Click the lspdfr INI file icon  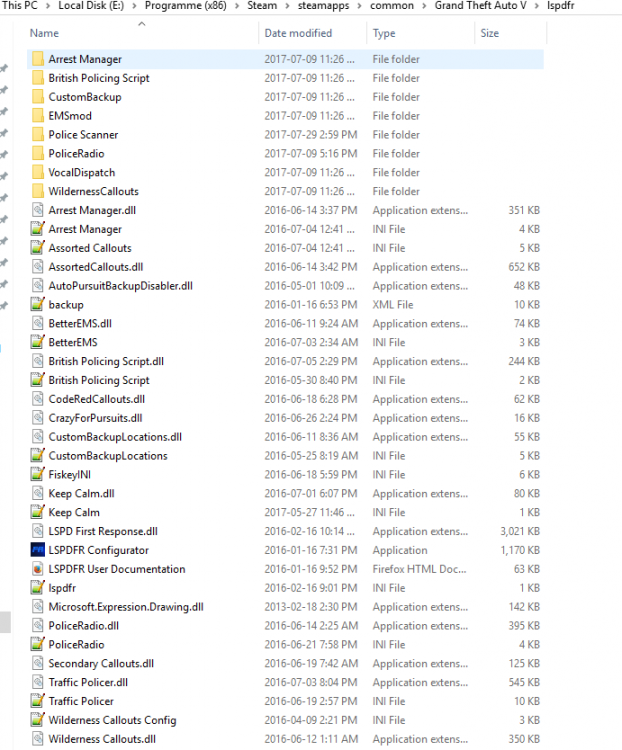(38, 588)
